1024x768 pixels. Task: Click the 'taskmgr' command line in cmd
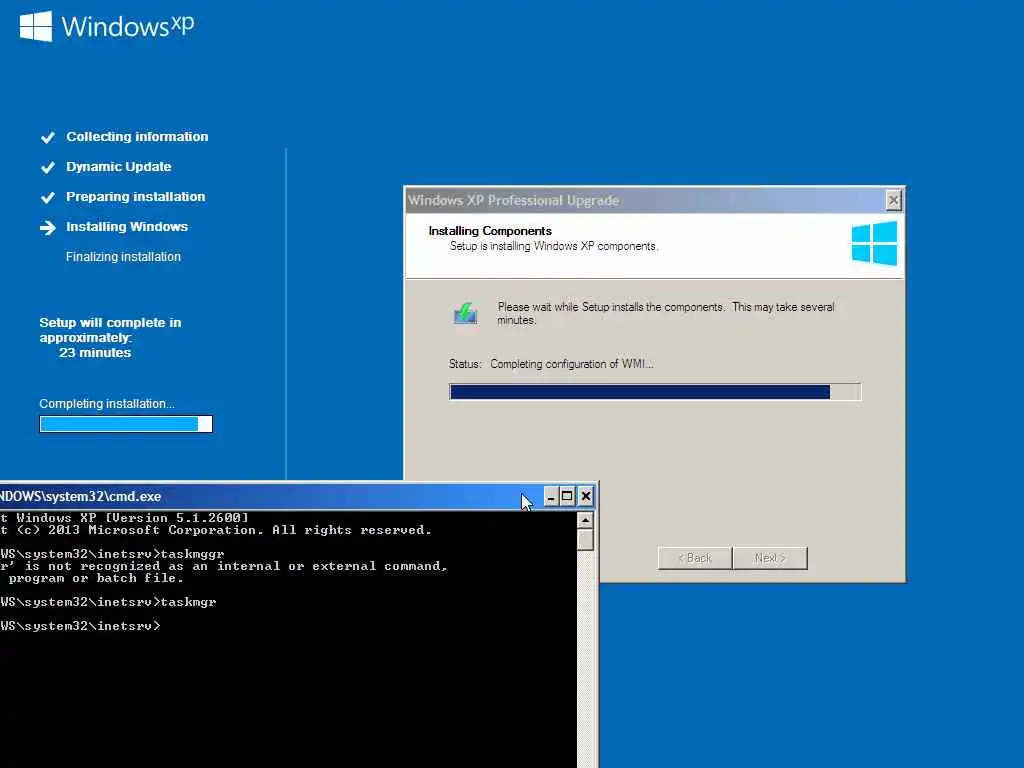point(108,601)
